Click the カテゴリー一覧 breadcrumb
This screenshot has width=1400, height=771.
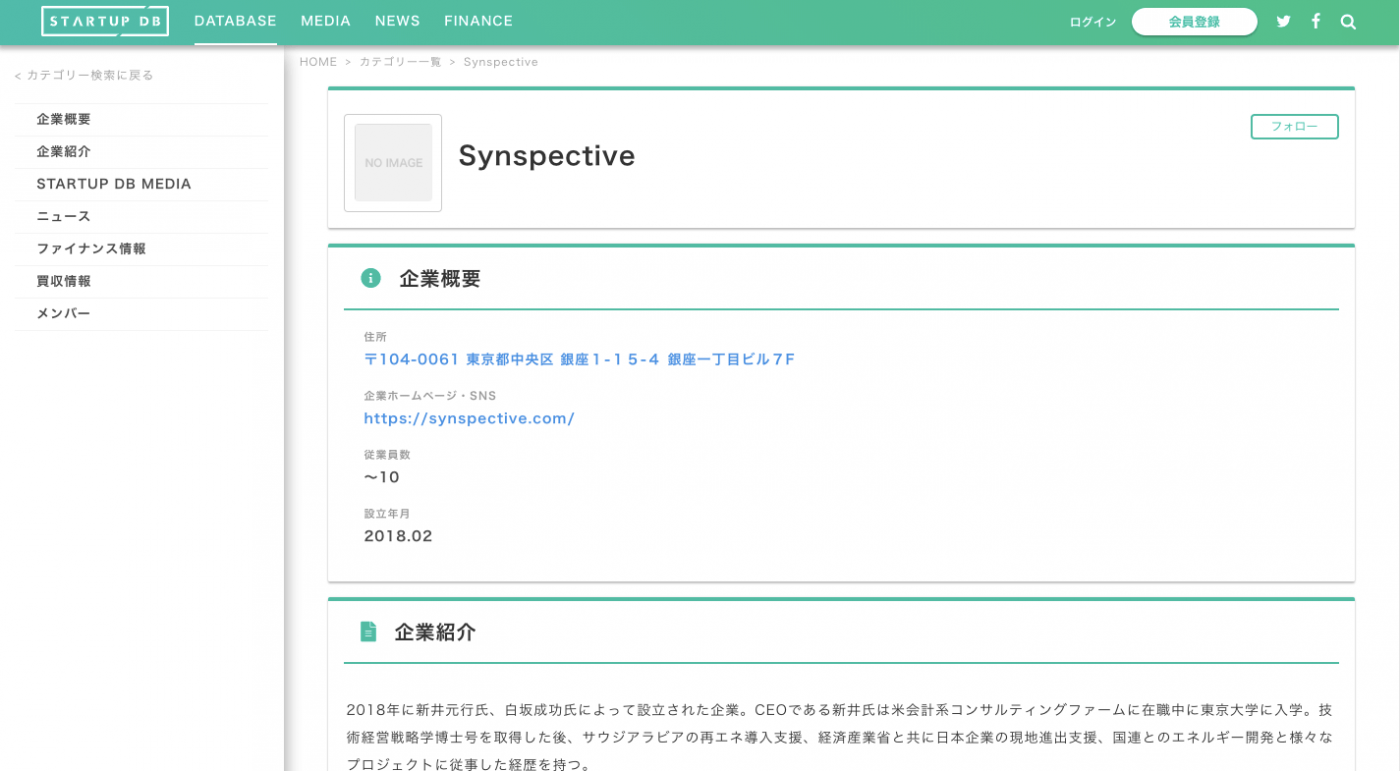point(400,62)
